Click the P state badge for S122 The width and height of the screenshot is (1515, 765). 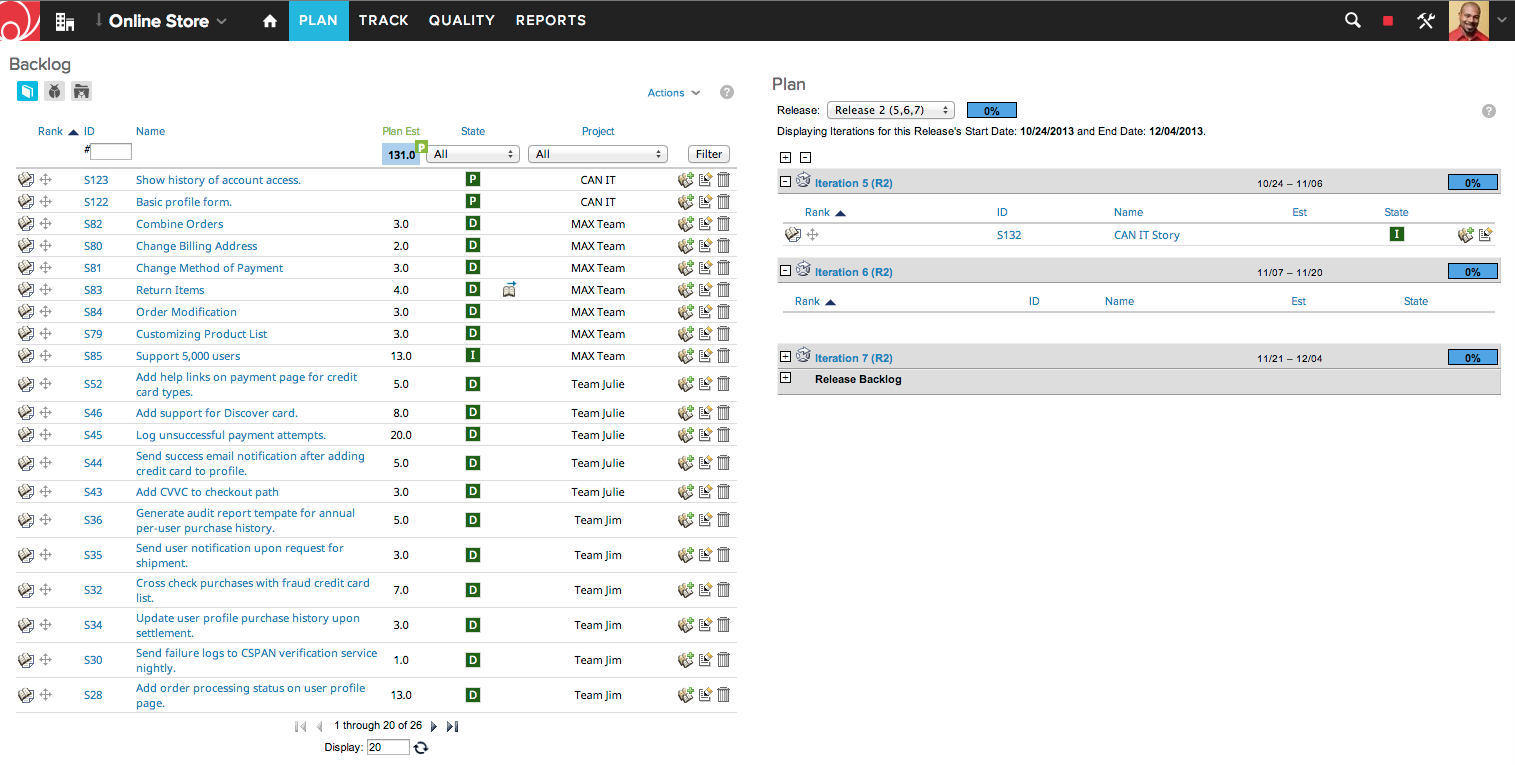point(473,202)
